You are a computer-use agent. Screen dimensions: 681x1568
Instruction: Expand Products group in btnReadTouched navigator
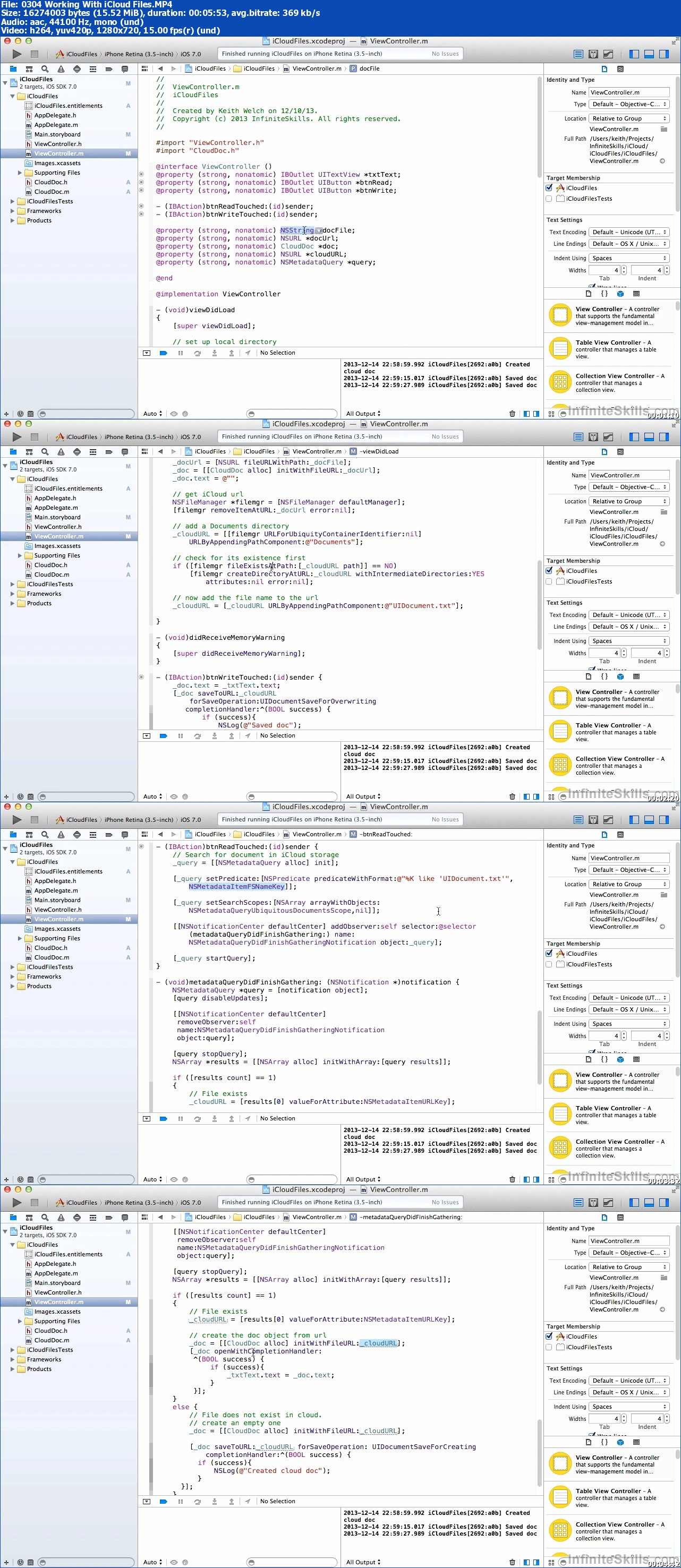(x=12, y=986)
